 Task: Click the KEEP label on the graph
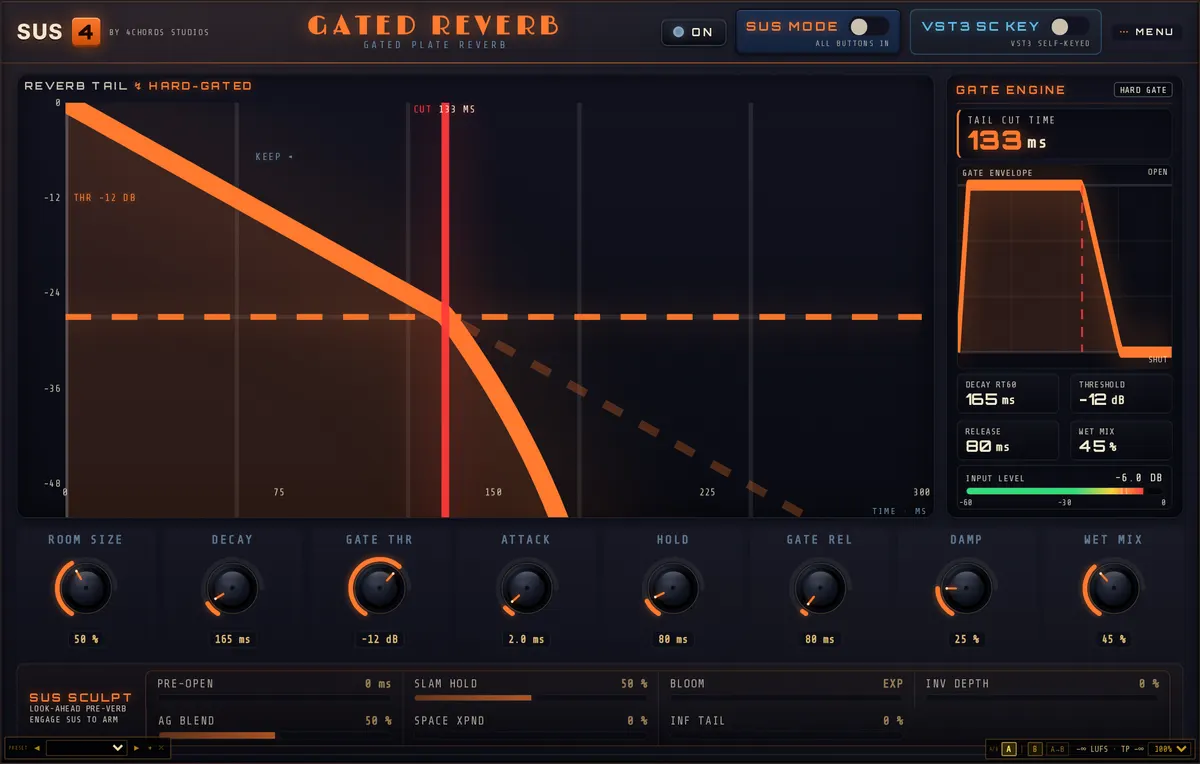[273, 157]
